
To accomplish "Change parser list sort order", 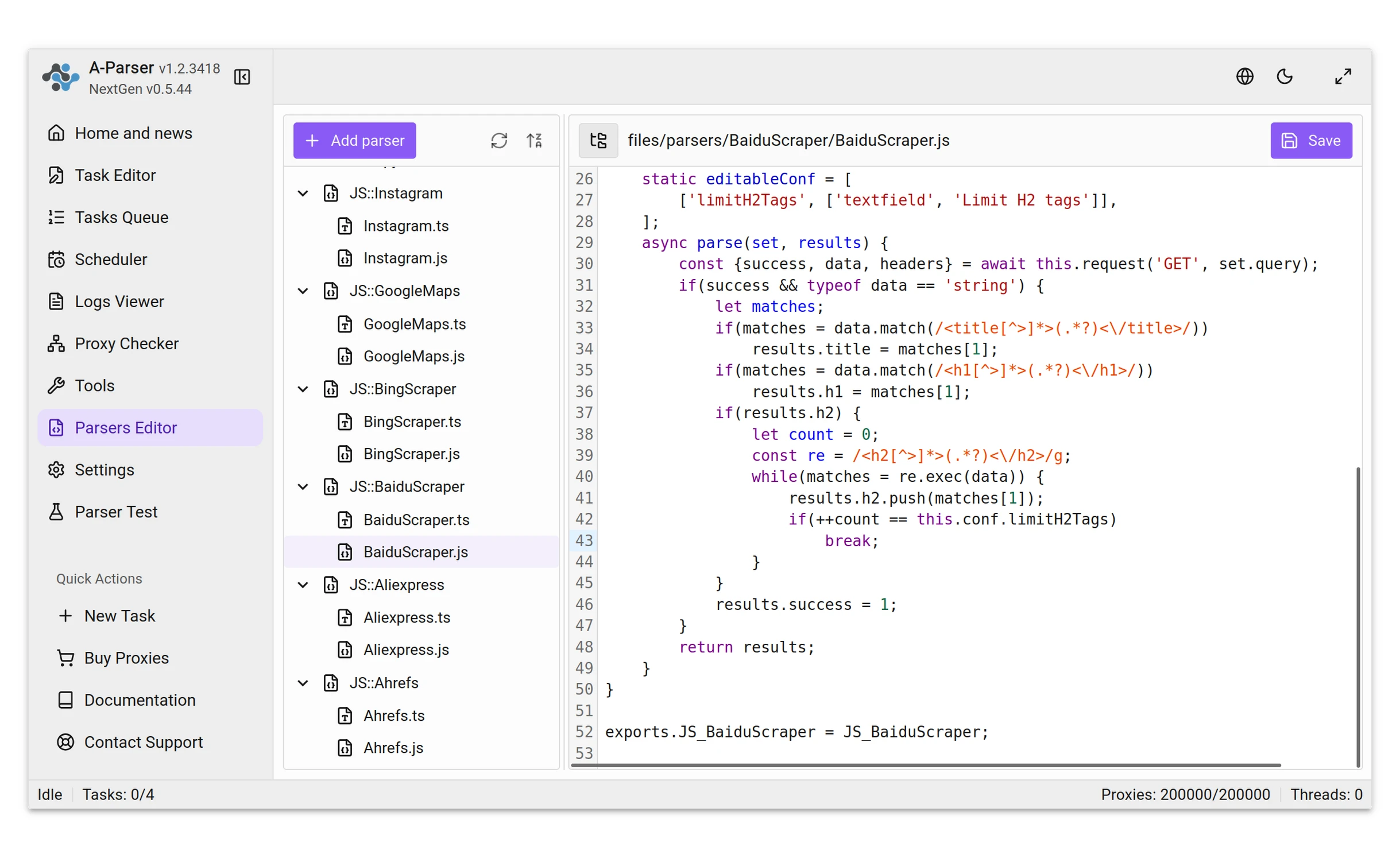I will click(534, 141).
